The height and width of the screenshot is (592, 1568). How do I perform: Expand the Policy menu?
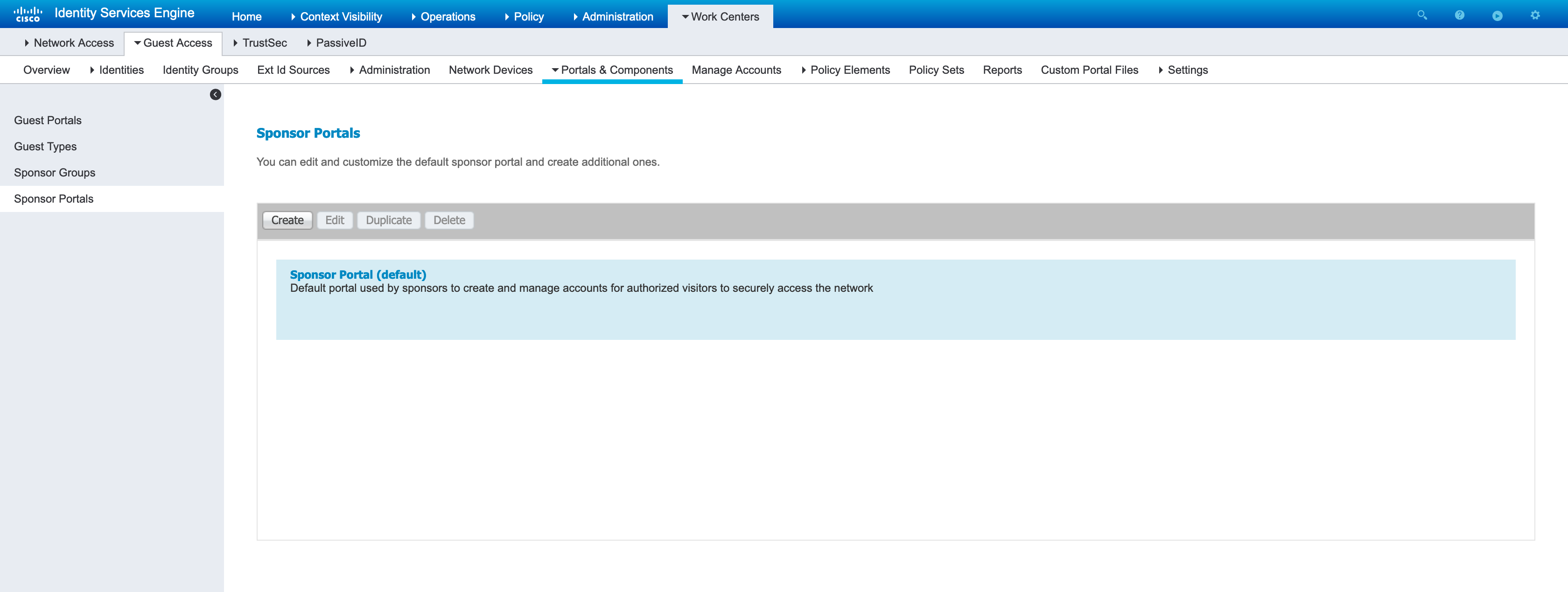pos(524,16)
